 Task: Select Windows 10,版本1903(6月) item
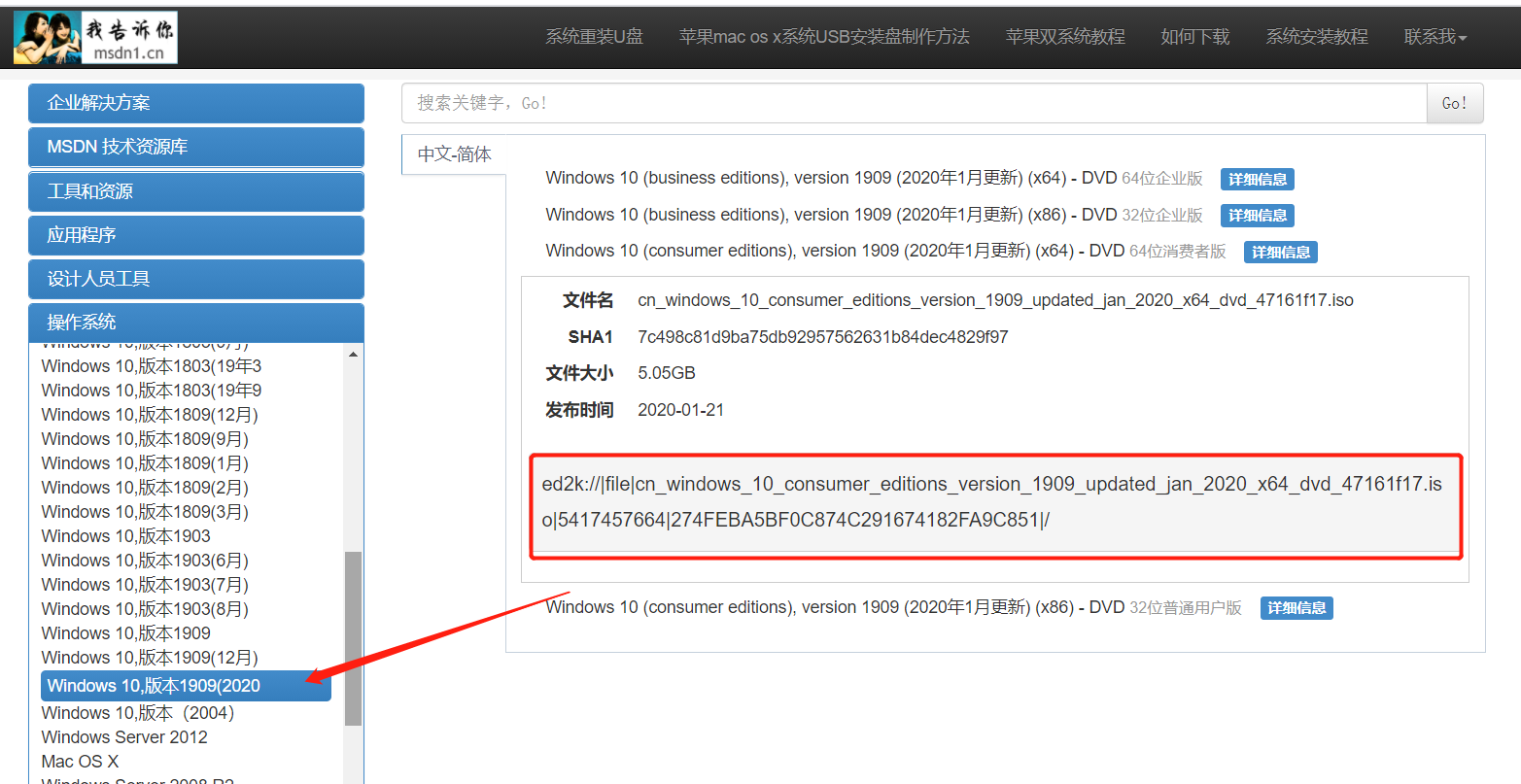coord(145,561)
